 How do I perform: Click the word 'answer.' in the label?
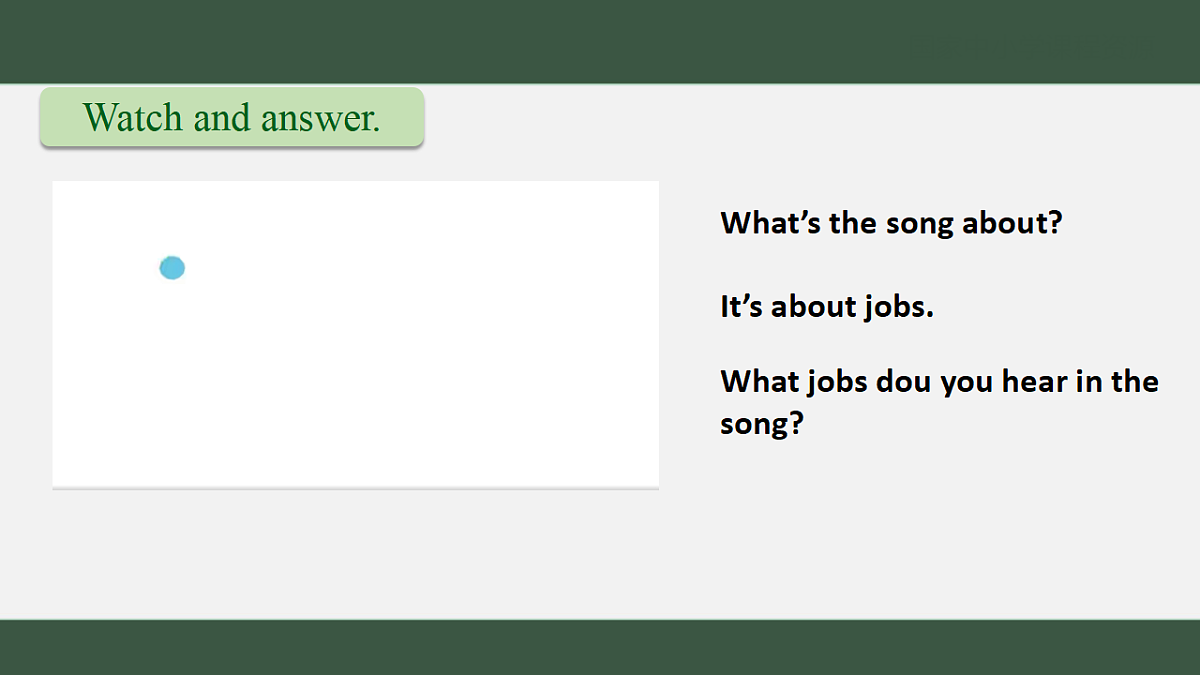(321, 118)
